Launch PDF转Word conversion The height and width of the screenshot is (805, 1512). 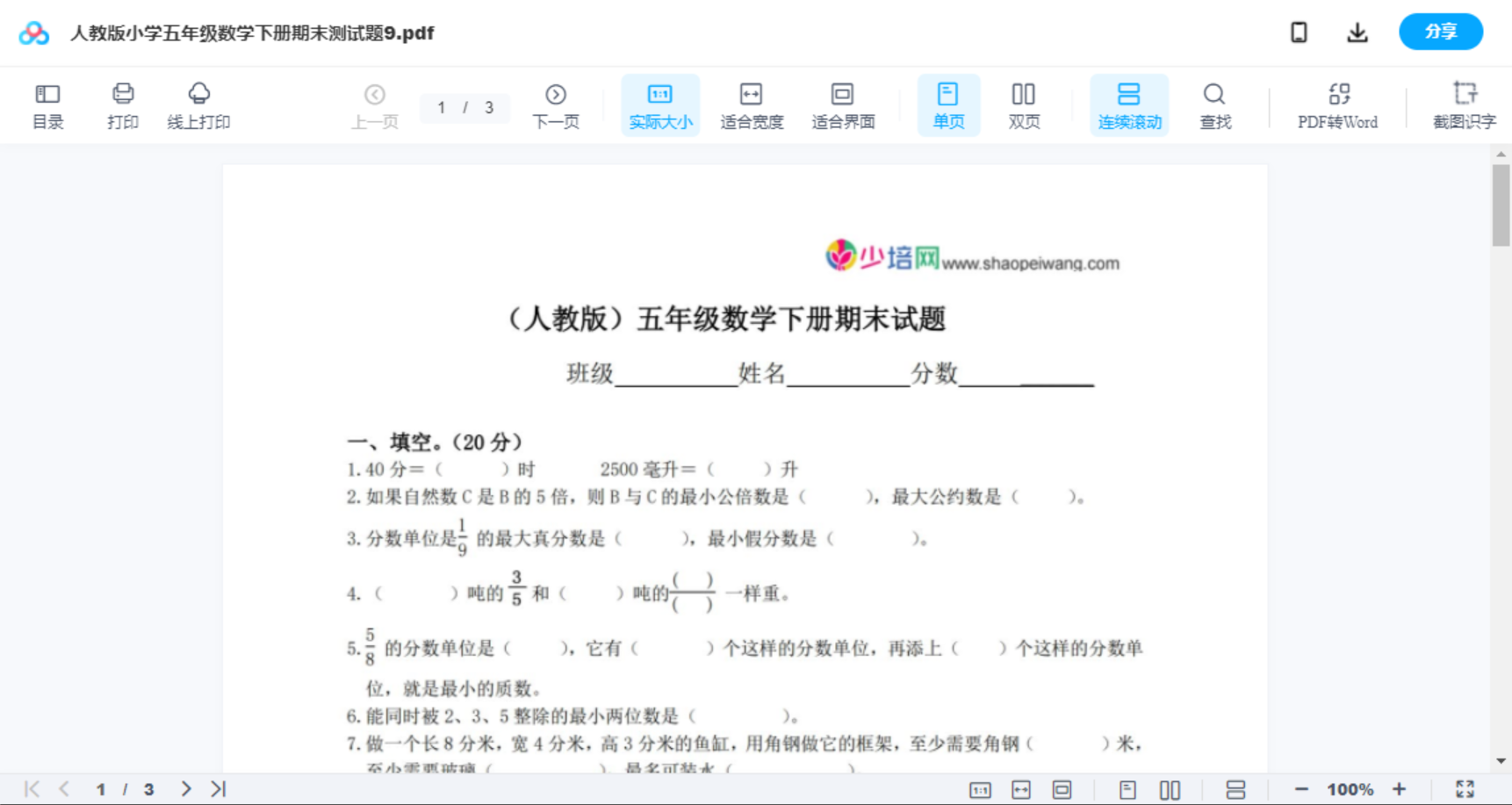point(1336,104)
